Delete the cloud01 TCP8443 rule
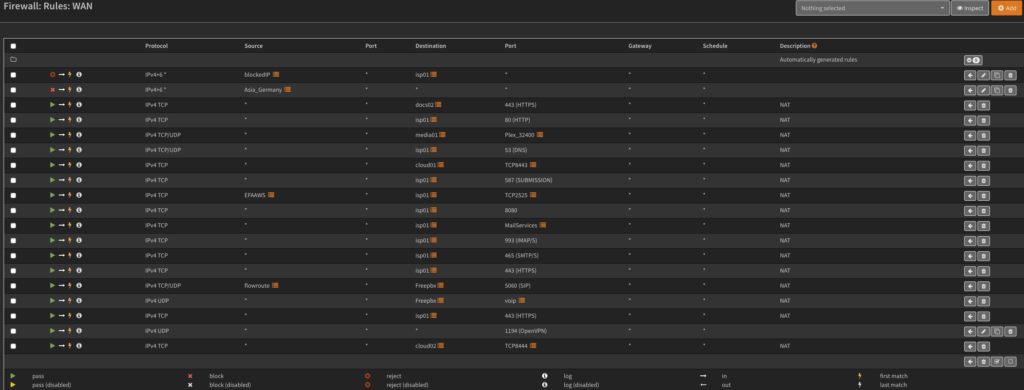This screenshot has height=390, width=1024. coord(984,165)
